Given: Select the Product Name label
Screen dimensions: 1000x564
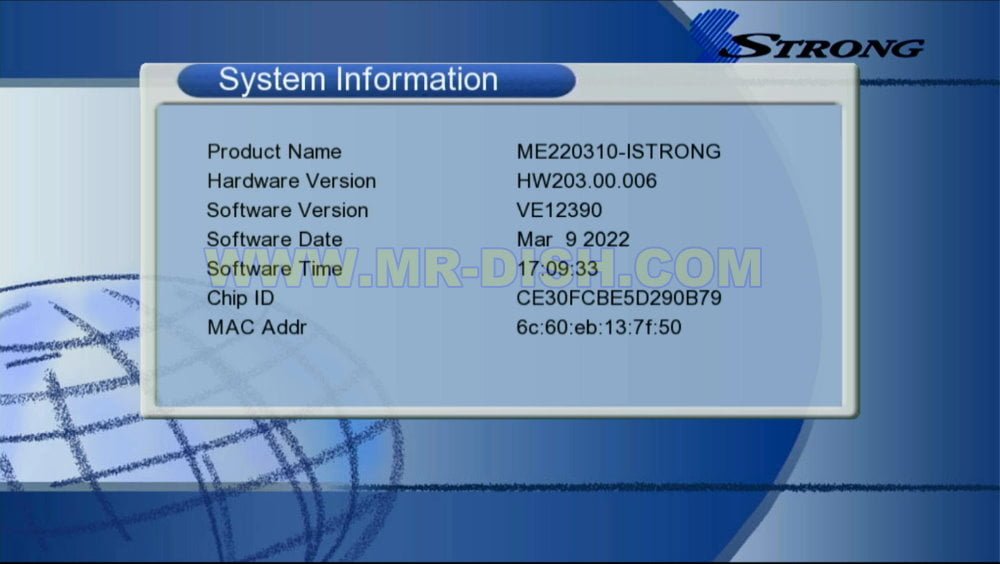Looking at the screenshot, I should (x=274, y=152).
